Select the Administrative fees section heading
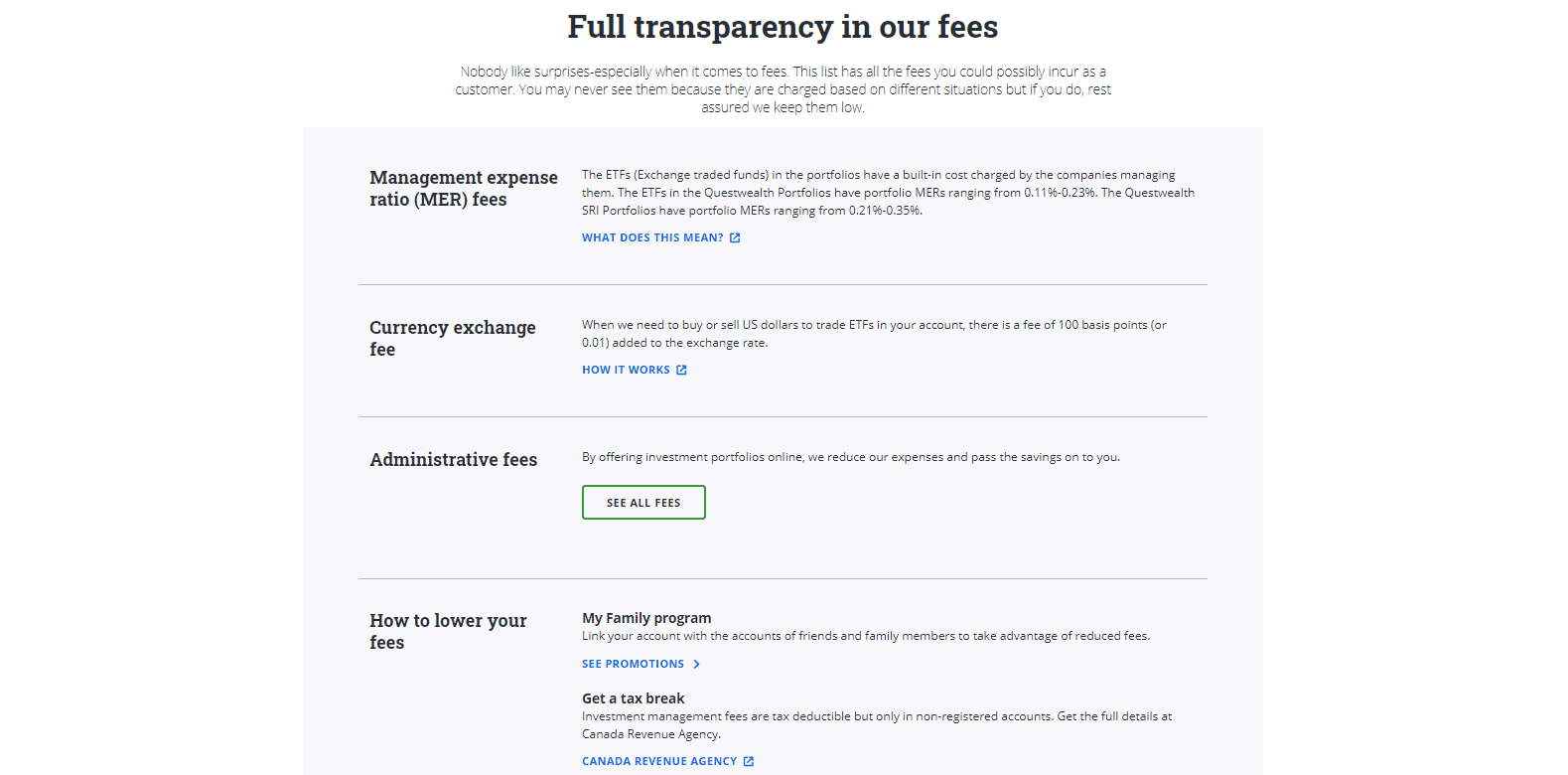The width and height of the screenshot is (1568, 775). tap(453, 459)
